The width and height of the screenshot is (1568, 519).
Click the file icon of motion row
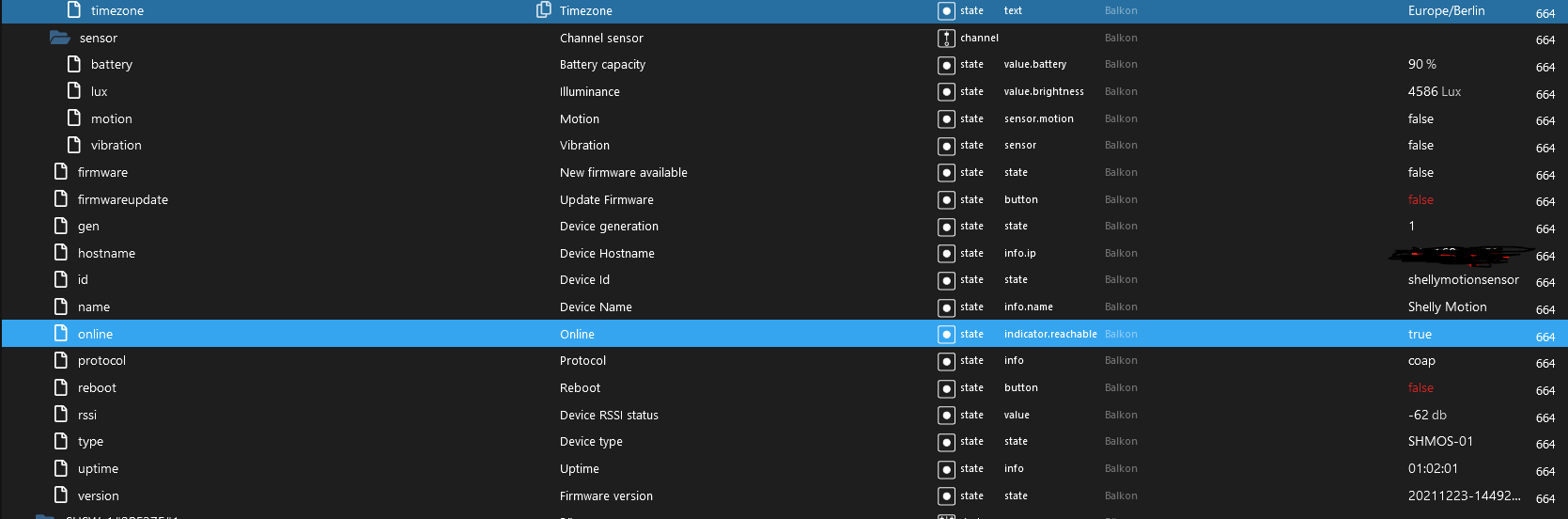74,118
